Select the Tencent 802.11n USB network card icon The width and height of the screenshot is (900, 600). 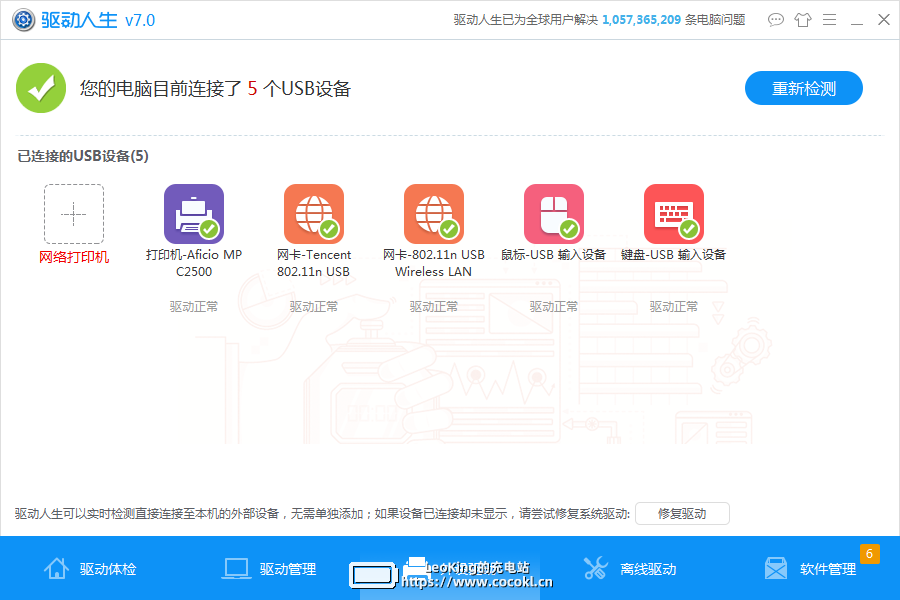coord(314,214)
